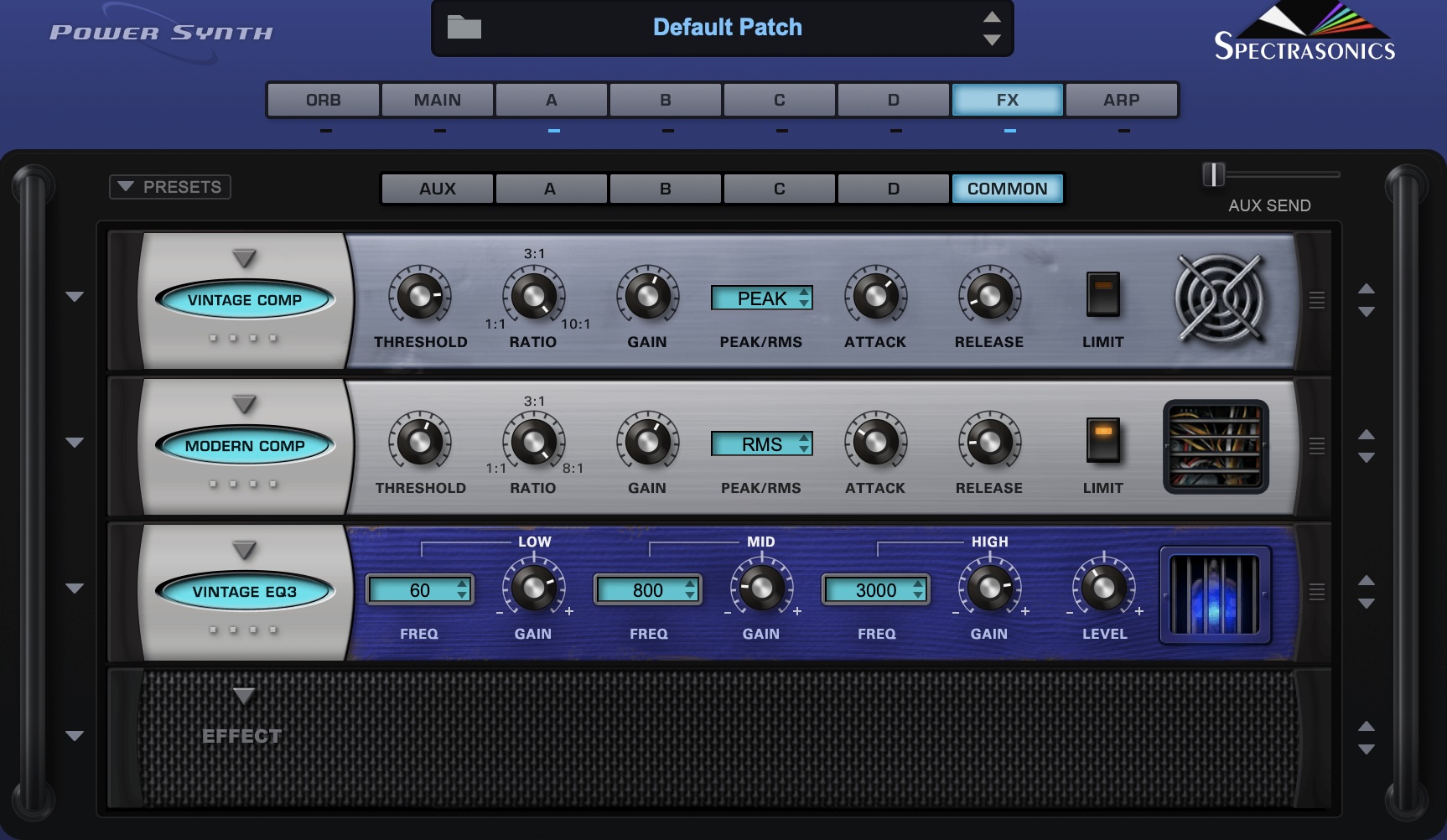Select the AUX rack tab
This screenshot has height=840, width=1447.
(438, 189)
